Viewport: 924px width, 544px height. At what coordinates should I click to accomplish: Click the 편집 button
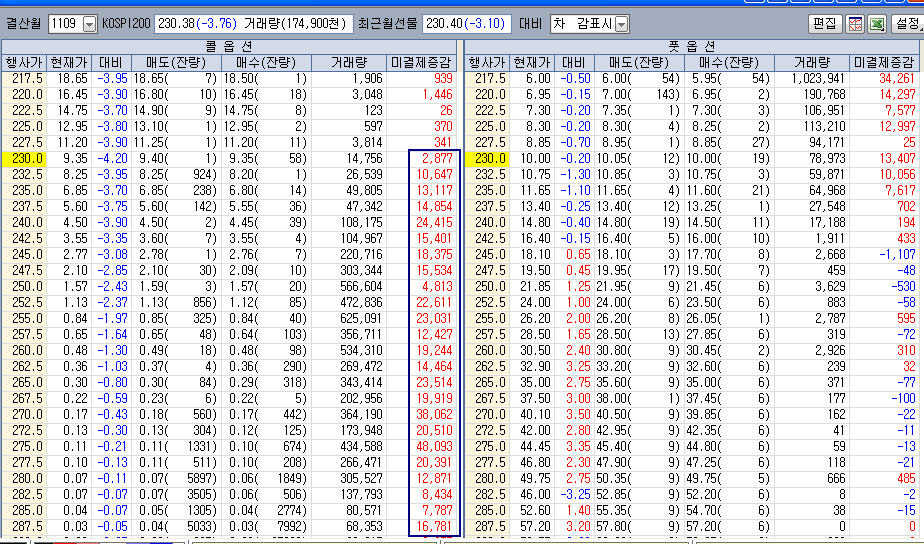[x=824, y=24]
